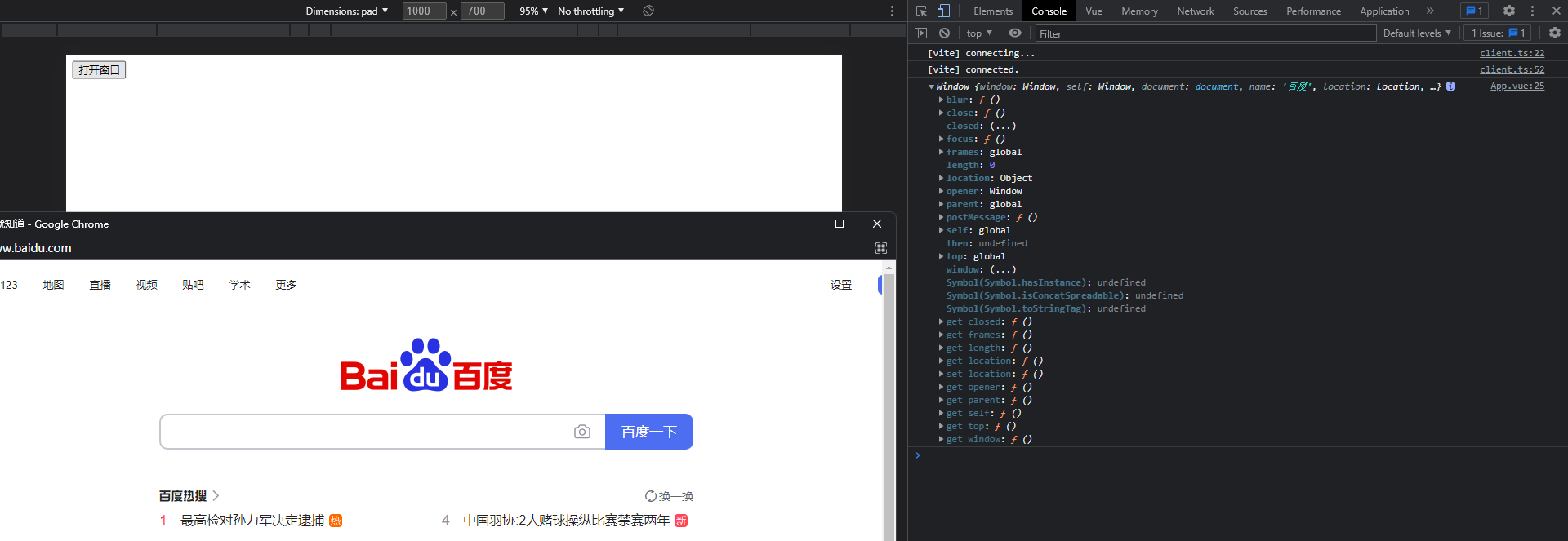
Task: Collapse the Window object in console
Action: click(x=931, y=86)
